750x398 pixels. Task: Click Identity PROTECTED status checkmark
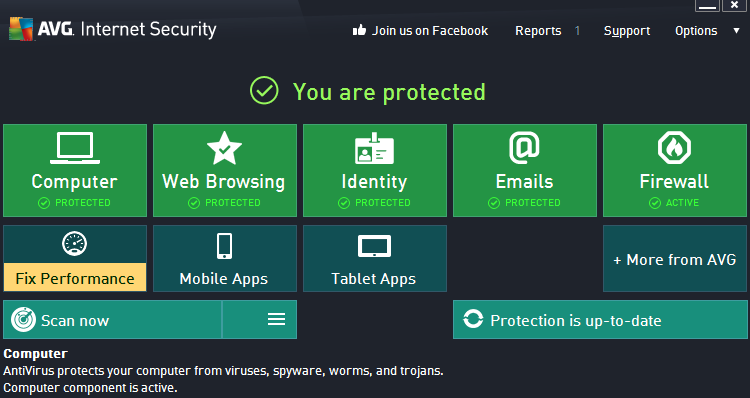point(344,203)
